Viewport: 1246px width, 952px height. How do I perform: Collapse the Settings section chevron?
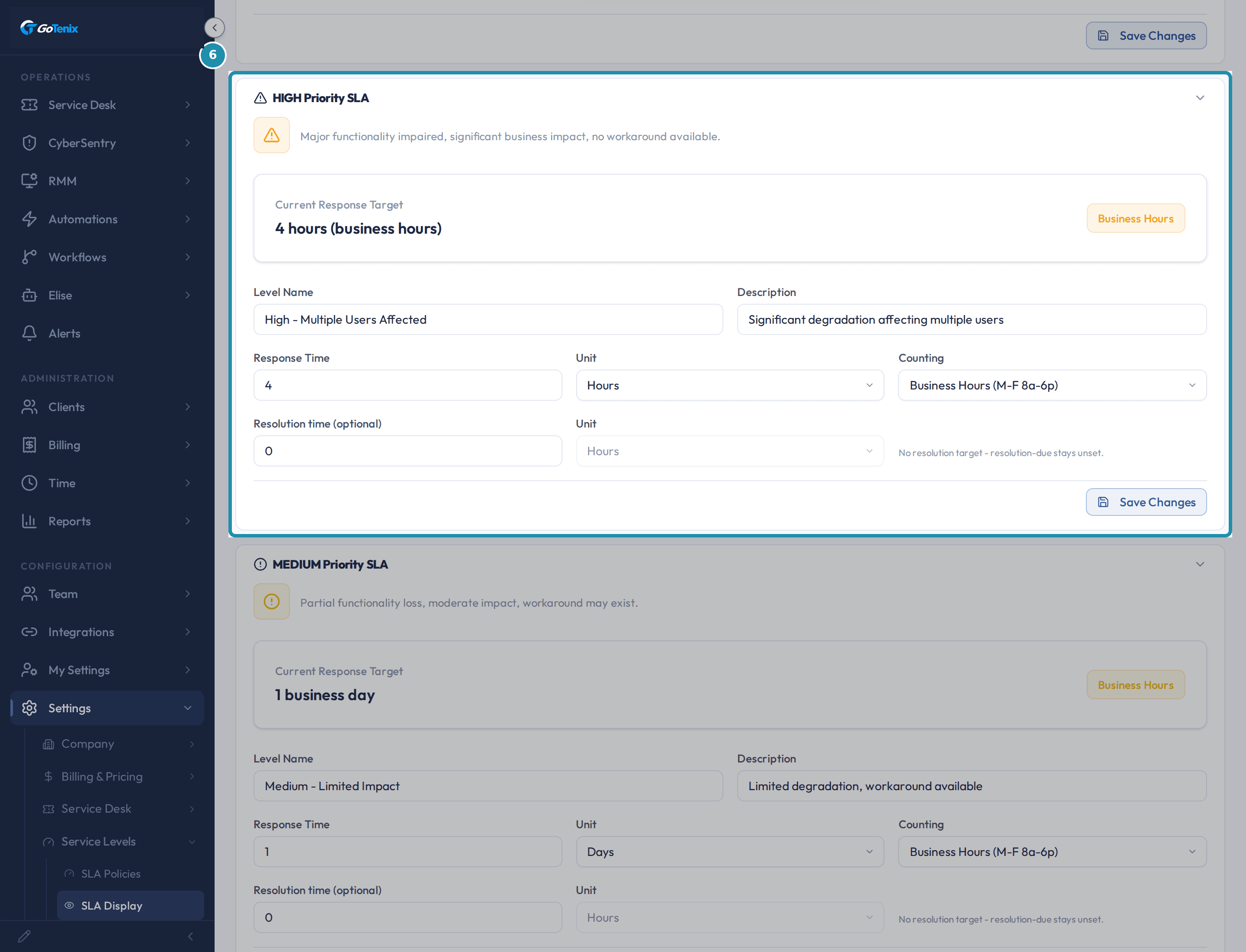coord(188,708)
